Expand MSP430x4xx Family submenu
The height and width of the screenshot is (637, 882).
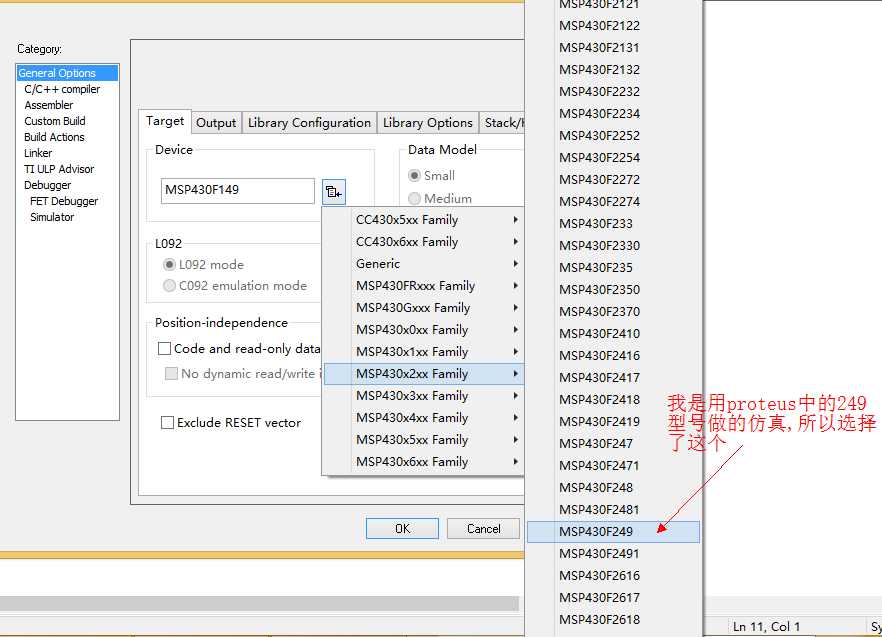click(424, 418)
